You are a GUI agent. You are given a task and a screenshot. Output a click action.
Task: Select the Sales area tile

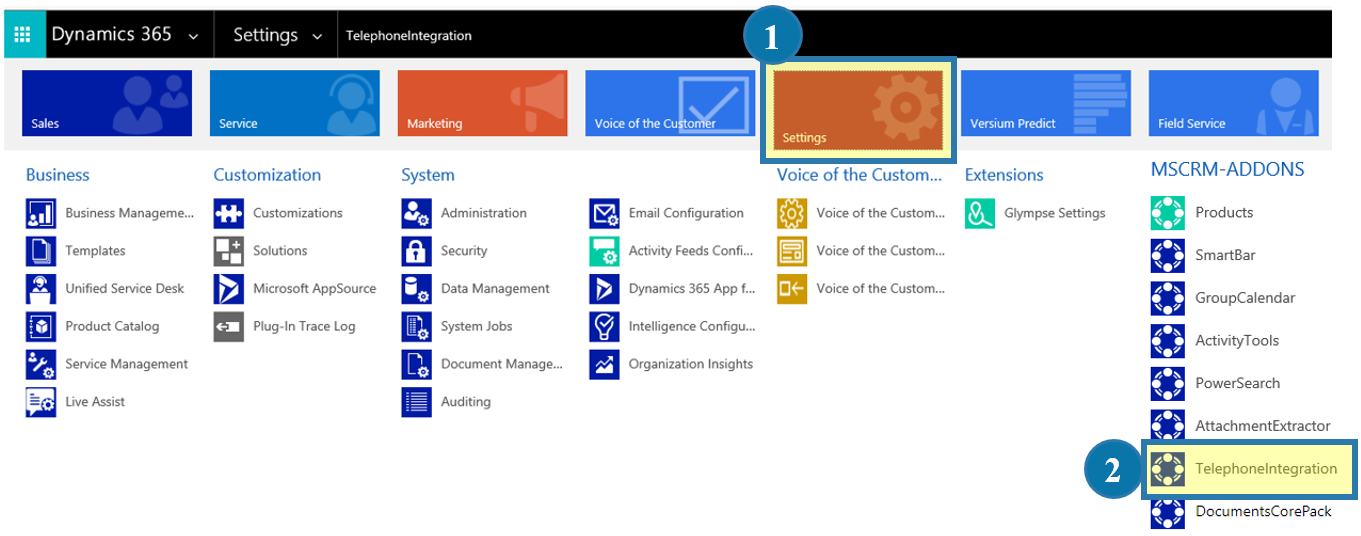107,103
